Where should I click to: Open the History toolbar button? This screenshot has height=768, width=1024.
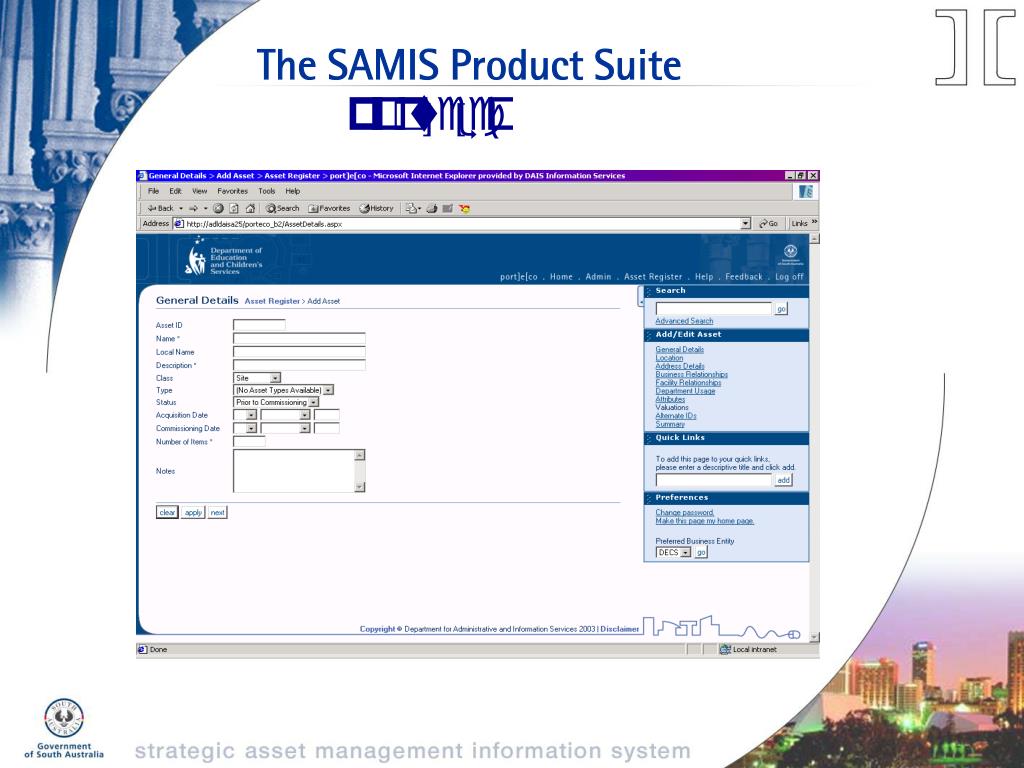(377, 208)
